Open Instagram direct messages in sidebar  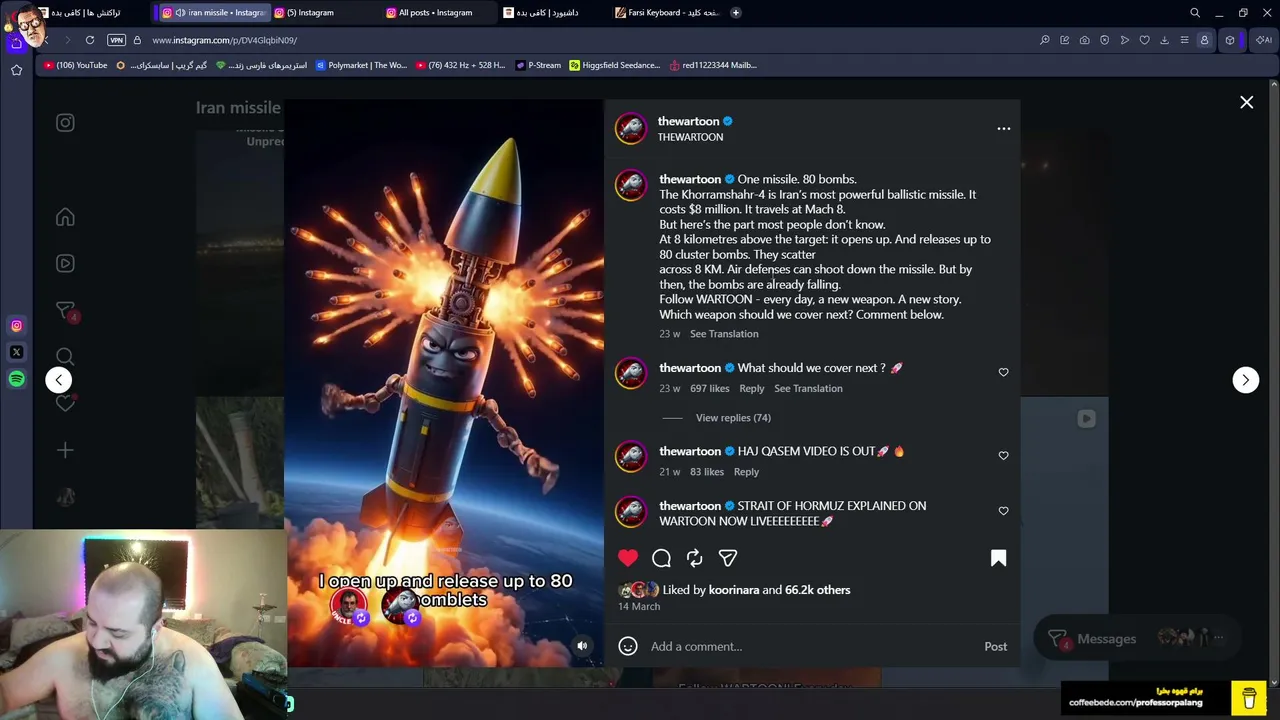65,311
